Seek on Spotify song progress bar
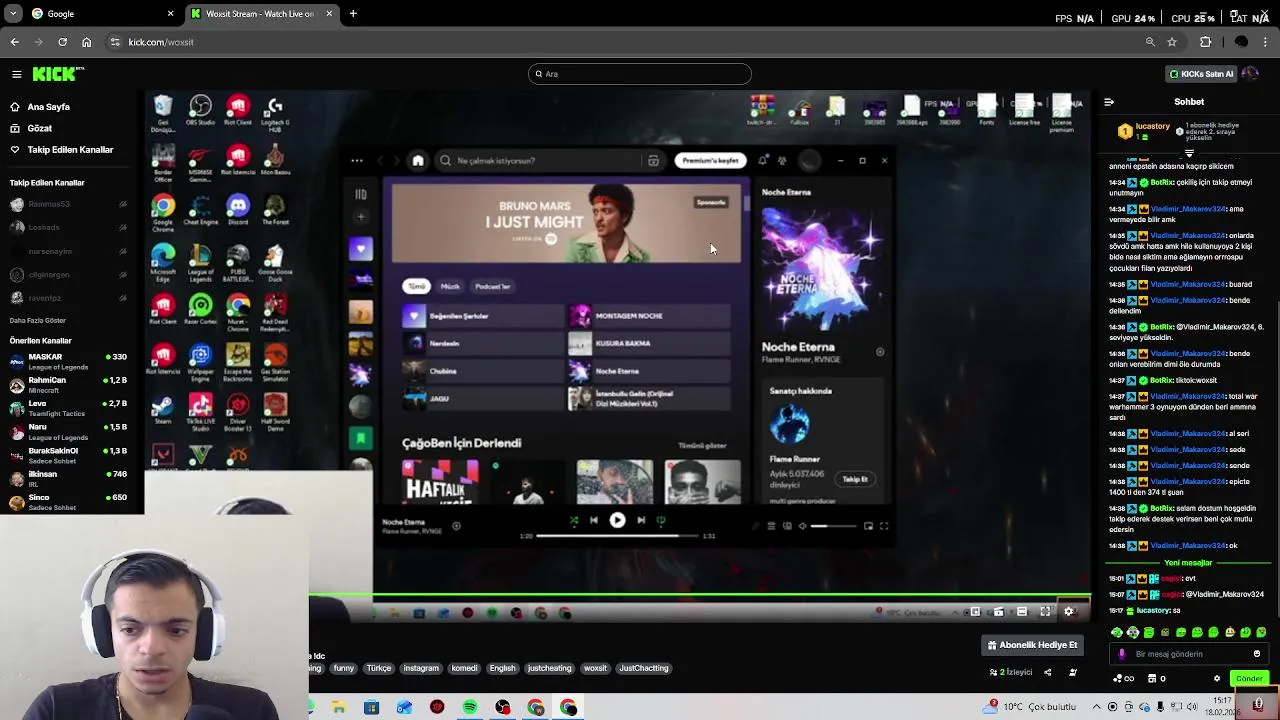The width and height of the screenshot is (1280, 720). (x=617, y=536)
